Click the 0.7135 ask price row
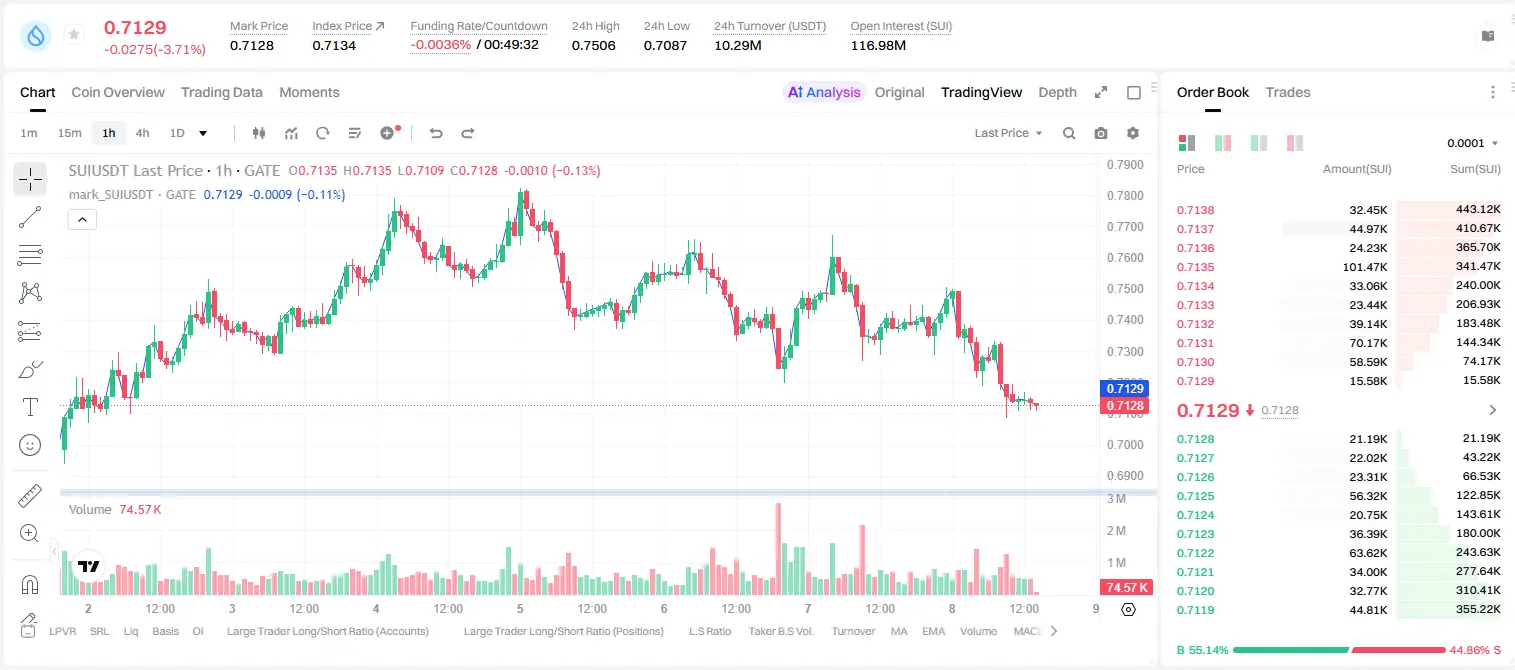 tap(1338, 267)
